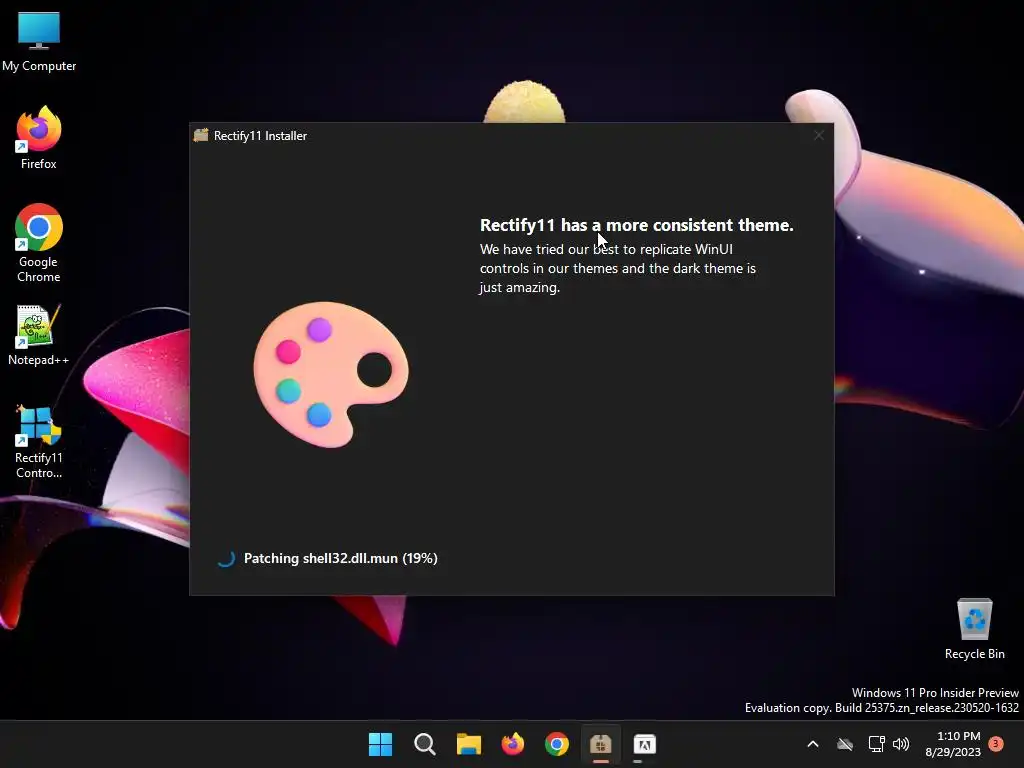The height and width of the screenshot is (768, 1024).
Task: Open network status tray icon
Action: tap(876, 744)
